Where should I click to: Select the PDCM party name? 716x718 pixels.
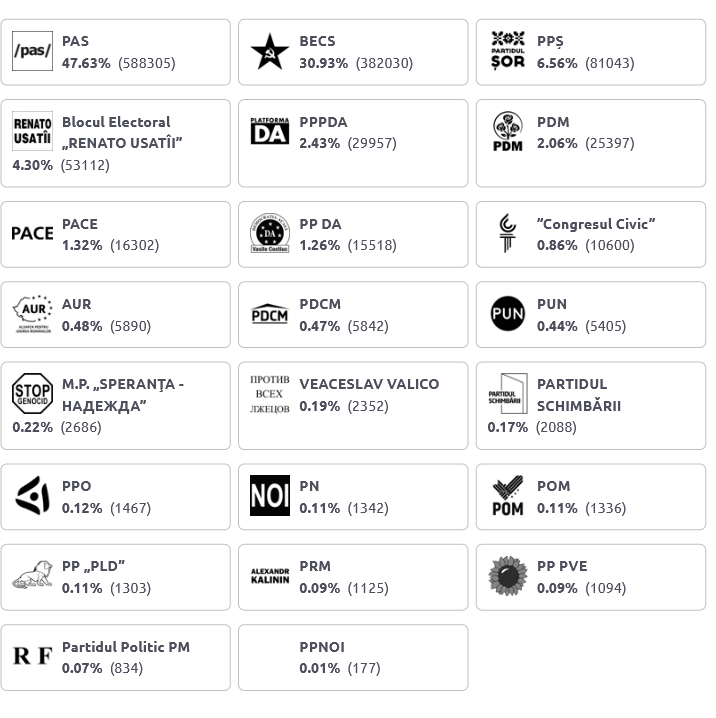point(320,304)
